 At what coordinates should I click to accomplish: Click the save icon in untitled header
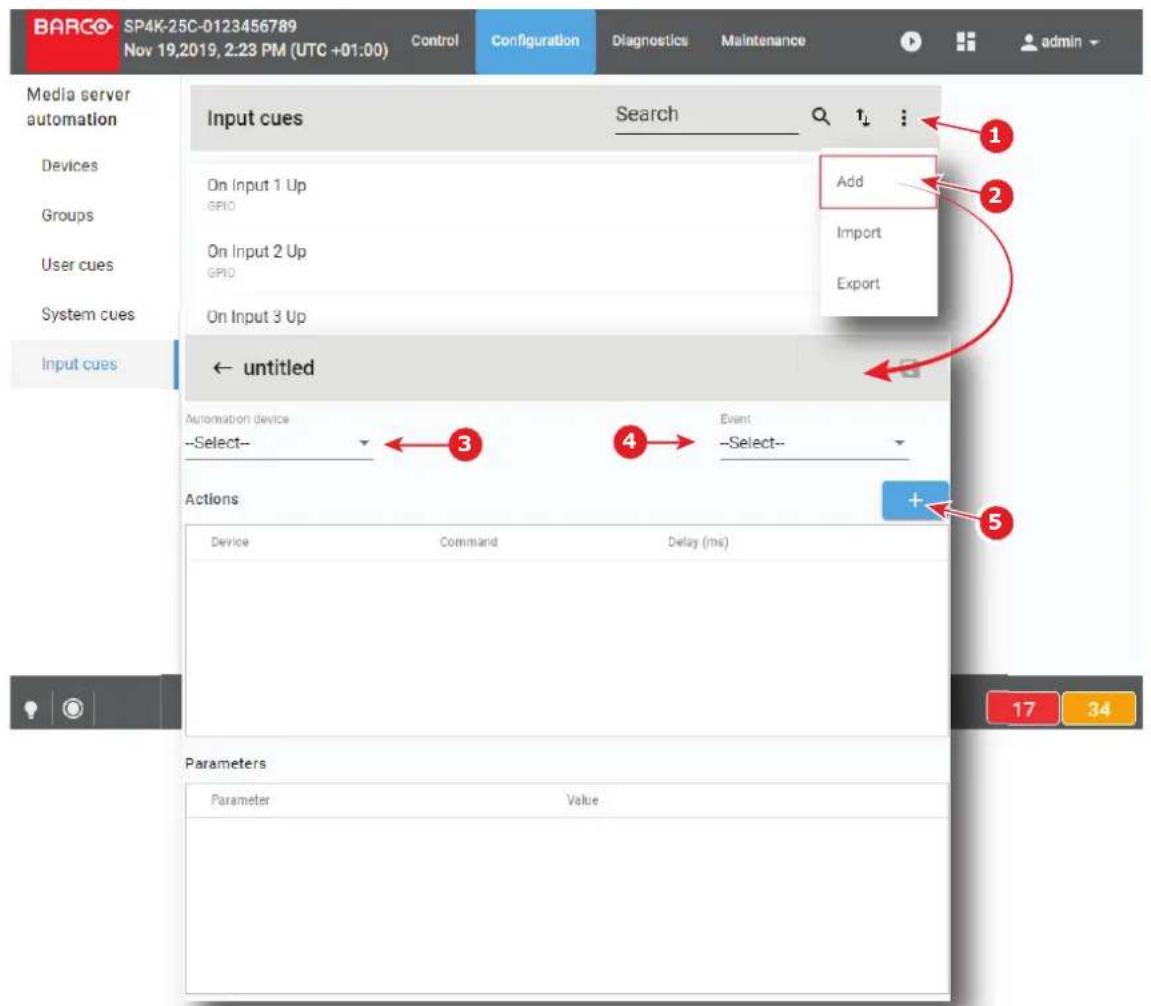910,369
